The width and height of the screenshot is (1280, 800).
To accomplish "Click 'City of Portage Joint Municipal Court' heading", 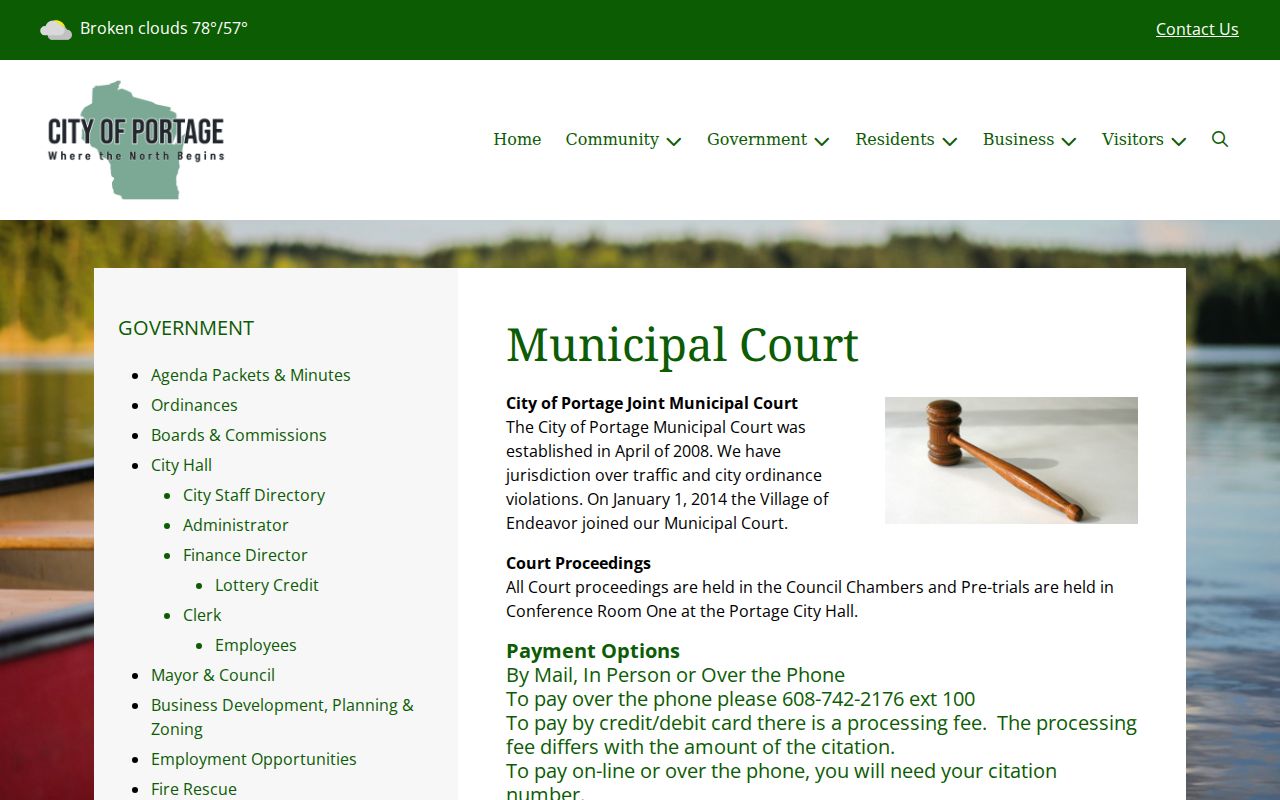I will 652,403.
